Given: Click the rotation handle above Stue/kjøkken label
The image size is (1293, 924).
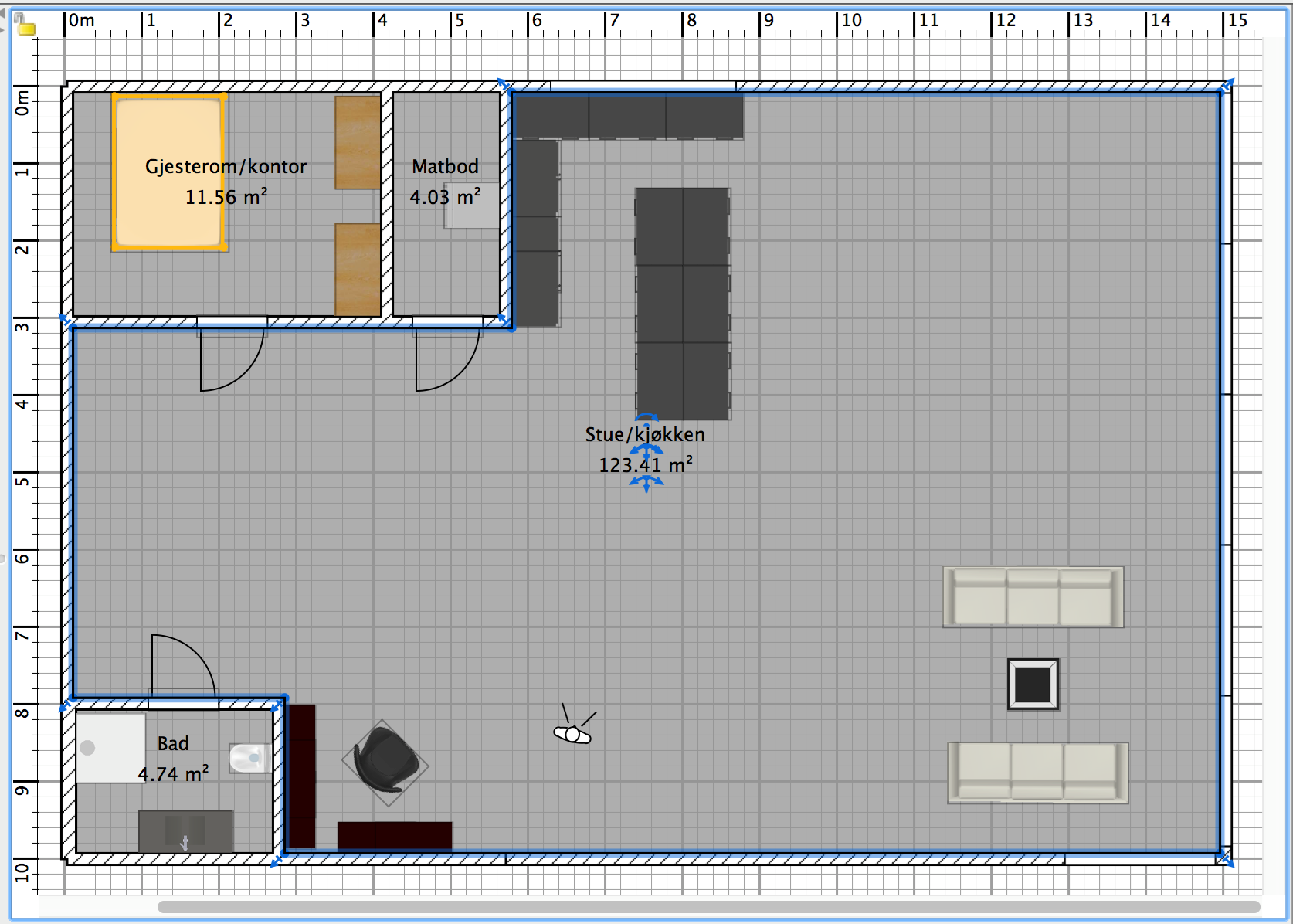Looking at the screenshot, I should click(x=646, y=417).
